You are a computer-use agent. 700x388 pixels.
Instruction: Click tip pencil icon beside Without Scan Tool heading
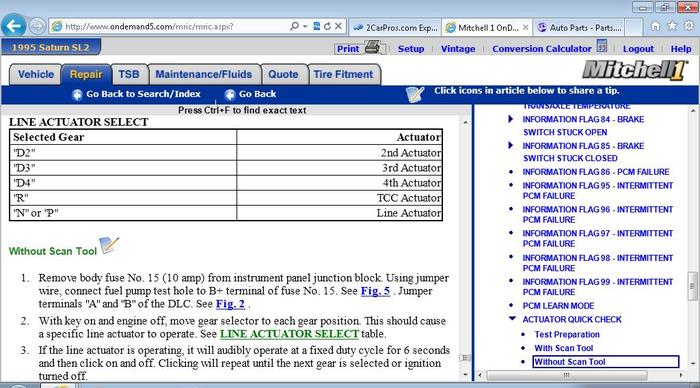click(109, 245)
